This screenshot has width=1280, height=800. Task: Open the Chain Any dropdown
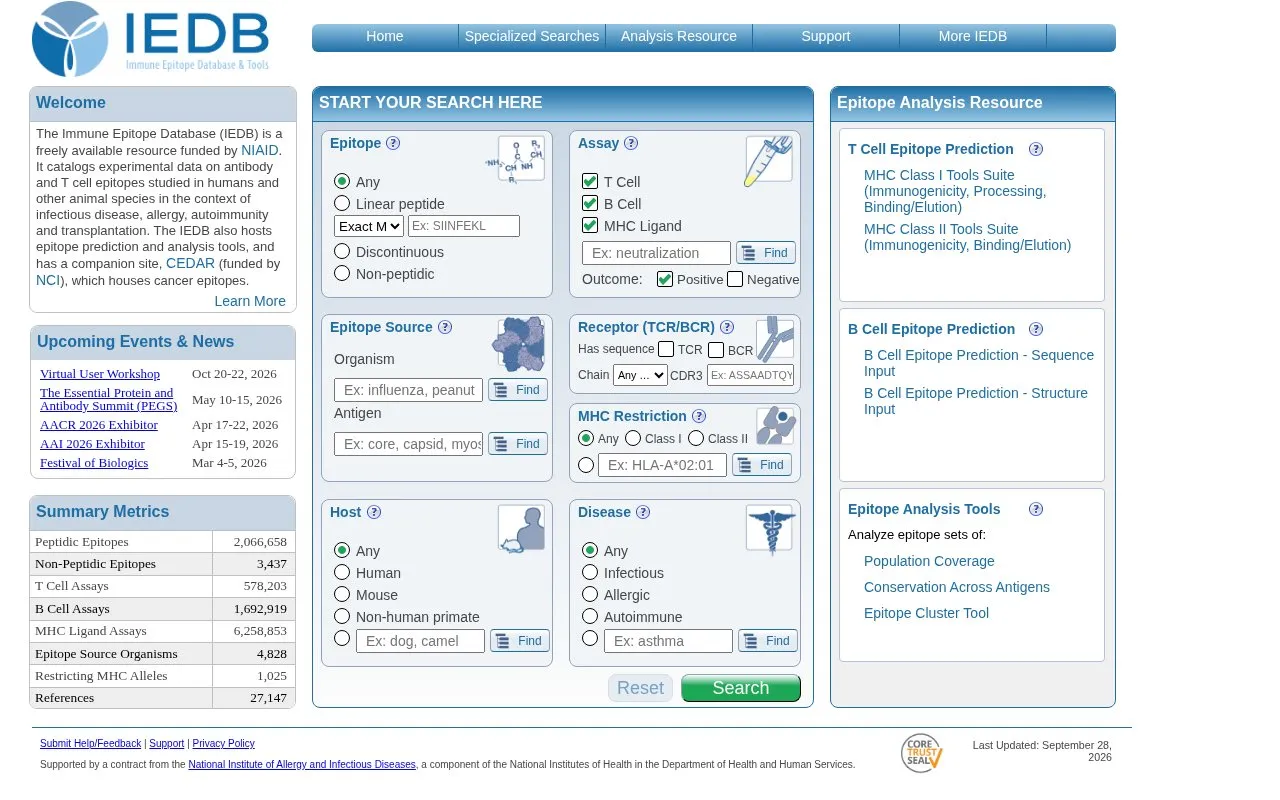[x=640, y=375]
